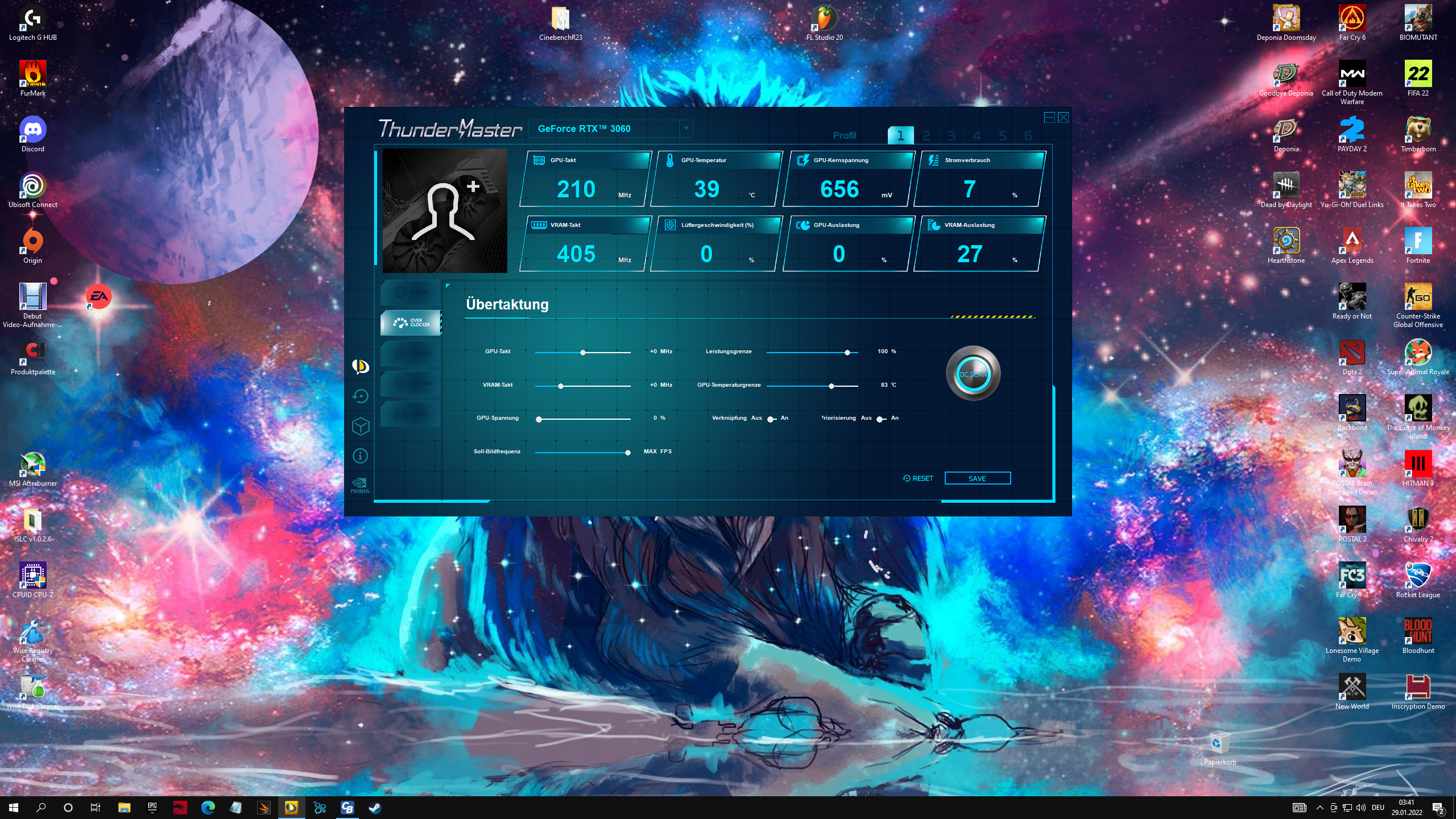This screenshot has height=819, width=1456.
Task: Toggle the Verknüpfung Aus/An switch
Action: [771, 419]
